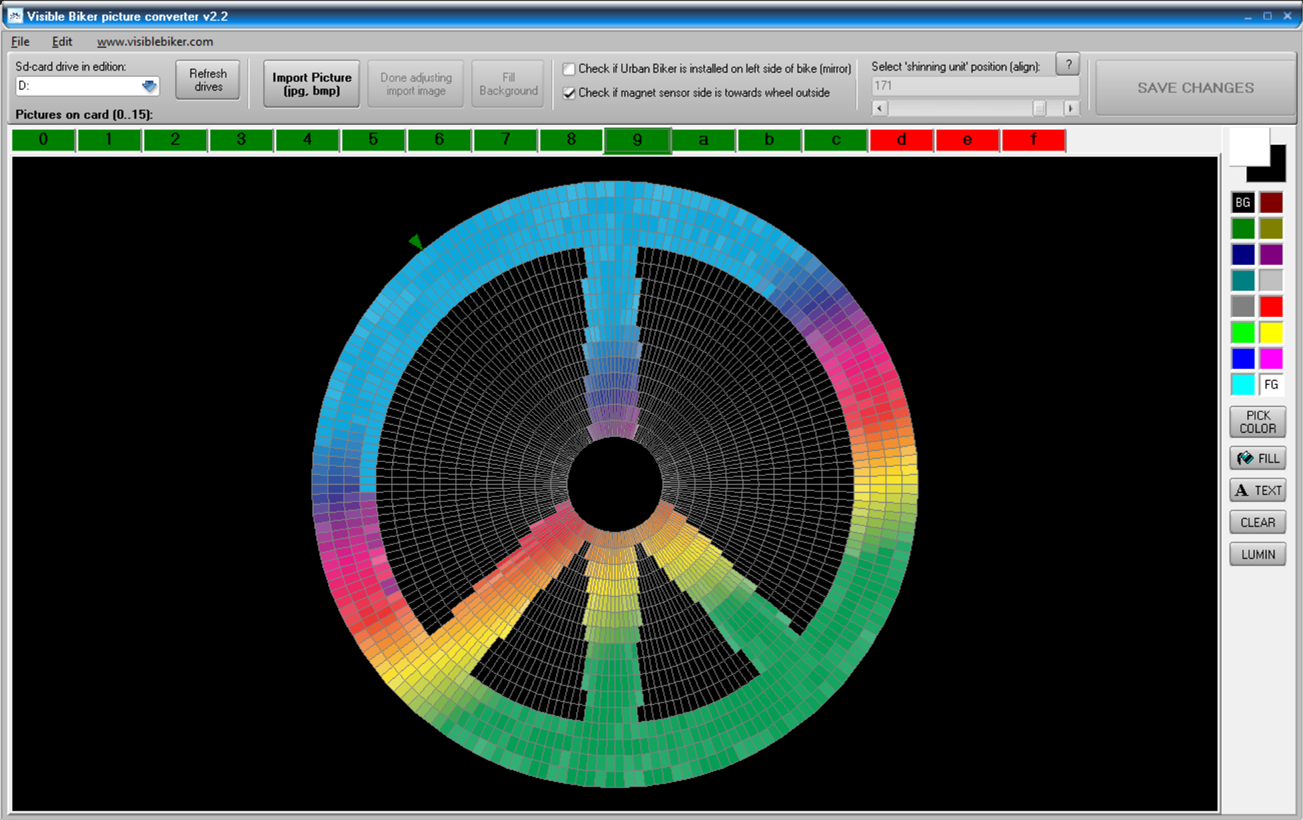Click the app icon in title bar
Screen dimensions: 1303x820
[15, 16]
